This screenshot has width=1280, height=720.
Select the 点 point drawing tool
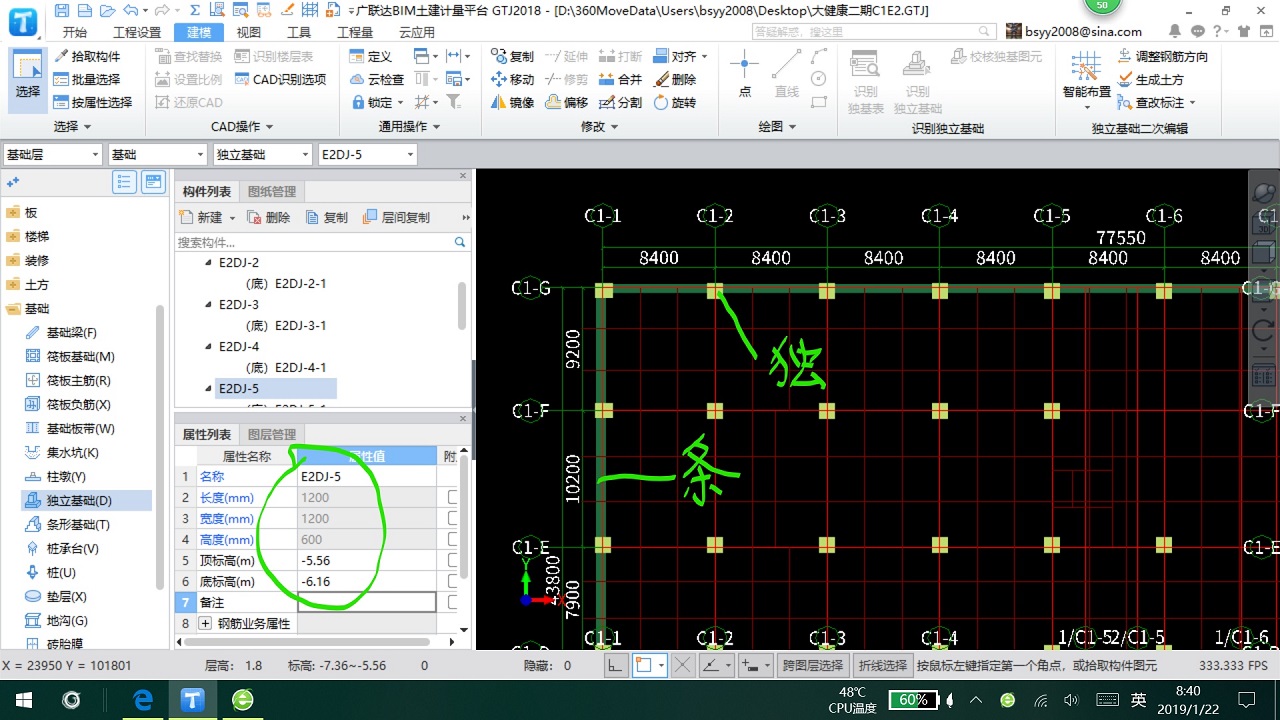pyautogui.click(x=744, y=76)
